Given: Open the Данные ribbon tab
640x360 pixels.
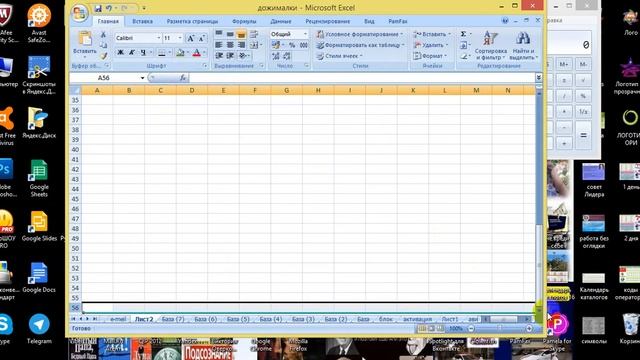Looking at the screenshot, I should pos(281,21).
